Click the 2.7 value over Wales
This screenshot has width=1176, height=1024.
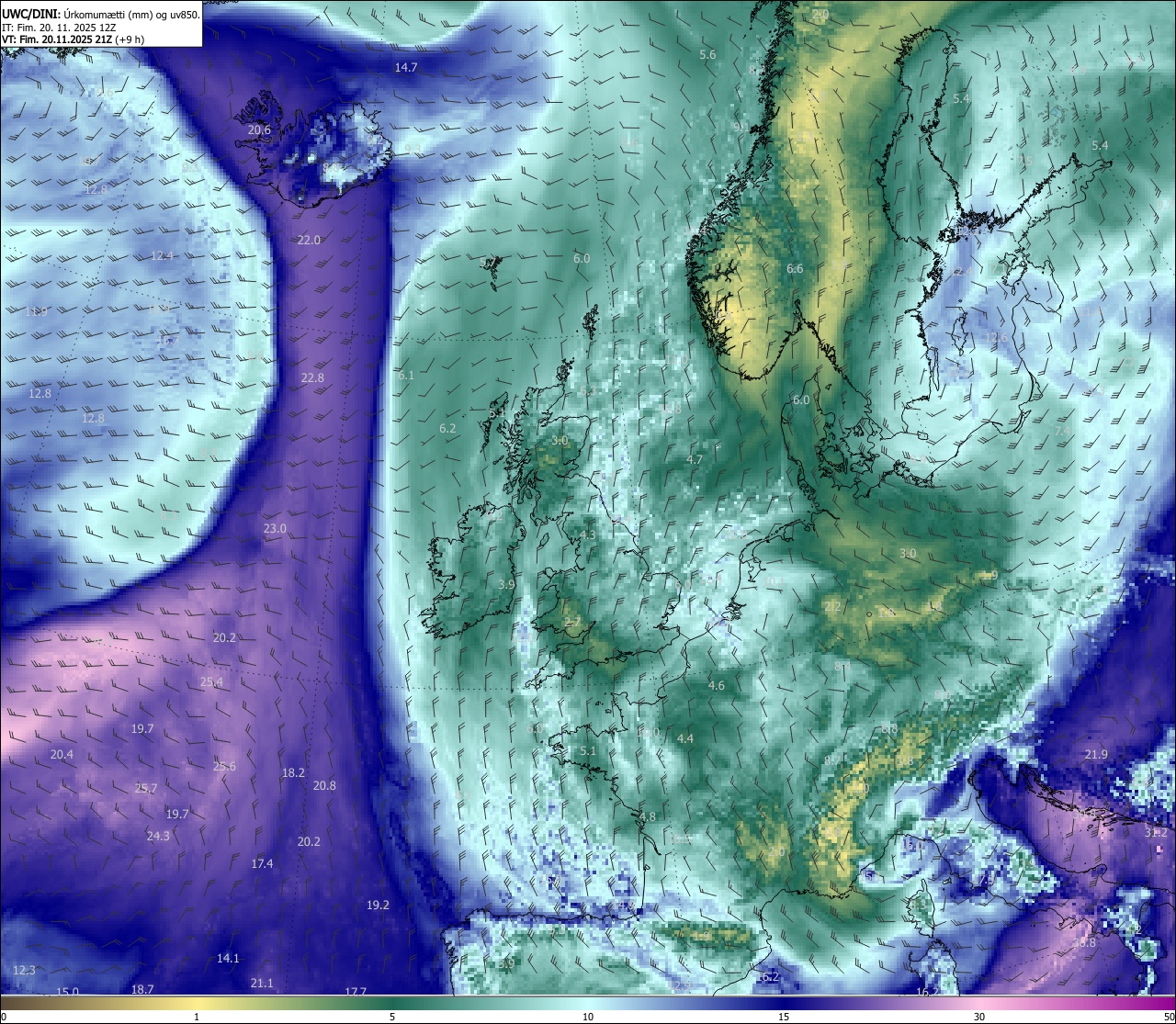coord(572,623)
